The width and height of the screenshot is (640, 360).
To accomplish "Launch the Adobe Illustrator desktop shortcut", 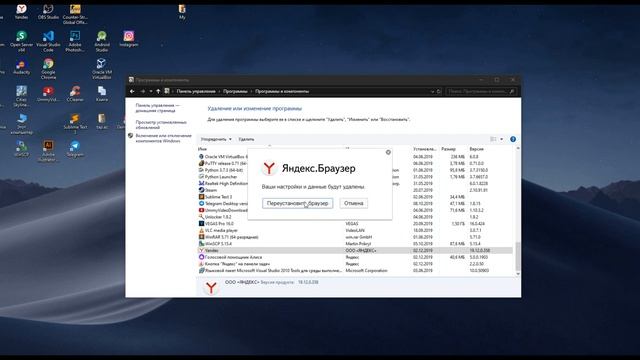I will click(x=48, y=151).
